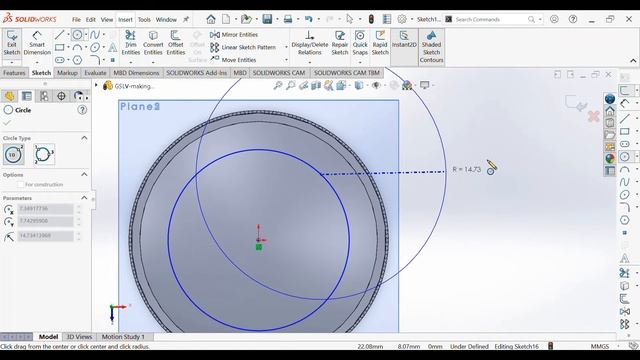
Task: Select the Spline tool
Action: click(x=95, y=35)
